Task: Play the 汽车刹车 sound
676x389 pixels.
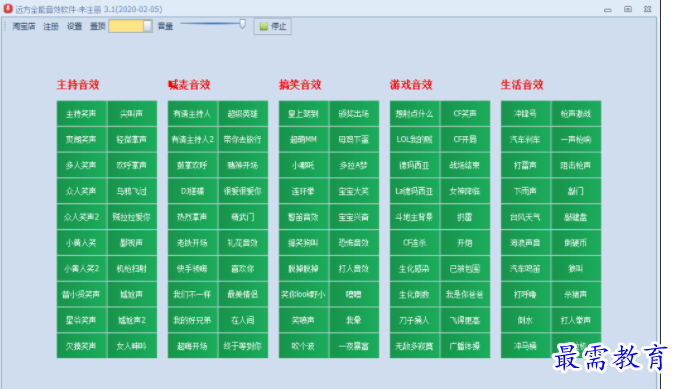Action: tap(526, 139)
